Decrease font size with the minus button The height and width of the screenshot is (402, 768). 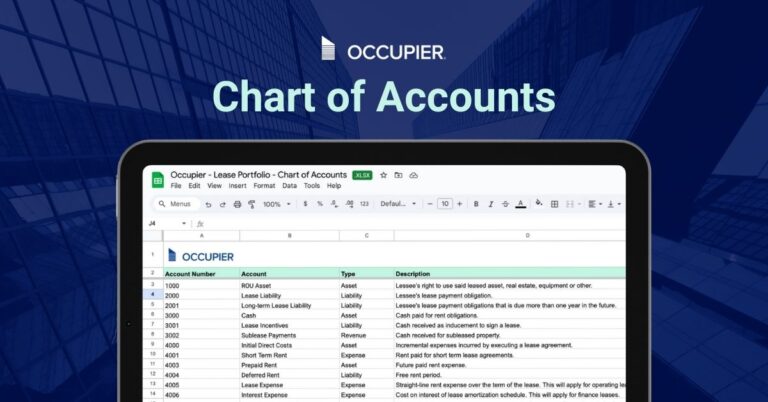tap(430, 204)
